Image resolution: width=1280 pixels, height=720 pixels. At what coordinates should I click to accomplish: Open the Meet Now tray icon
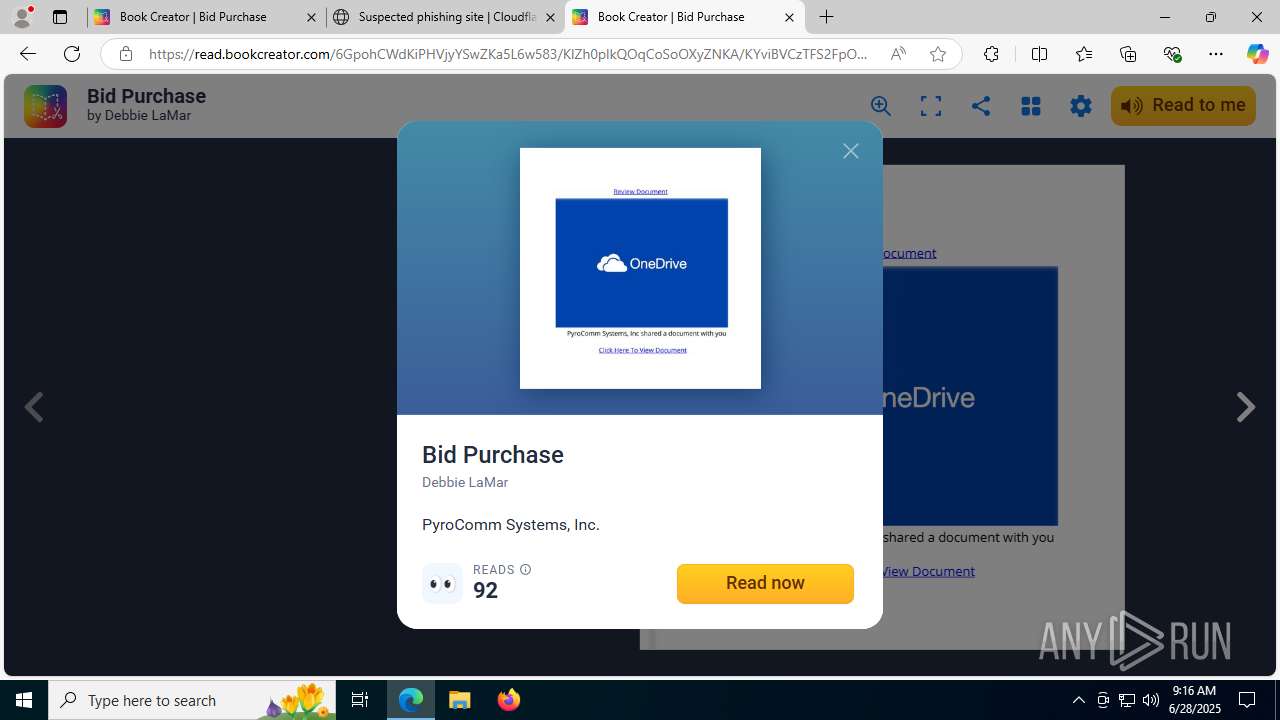pos(1103,700)
